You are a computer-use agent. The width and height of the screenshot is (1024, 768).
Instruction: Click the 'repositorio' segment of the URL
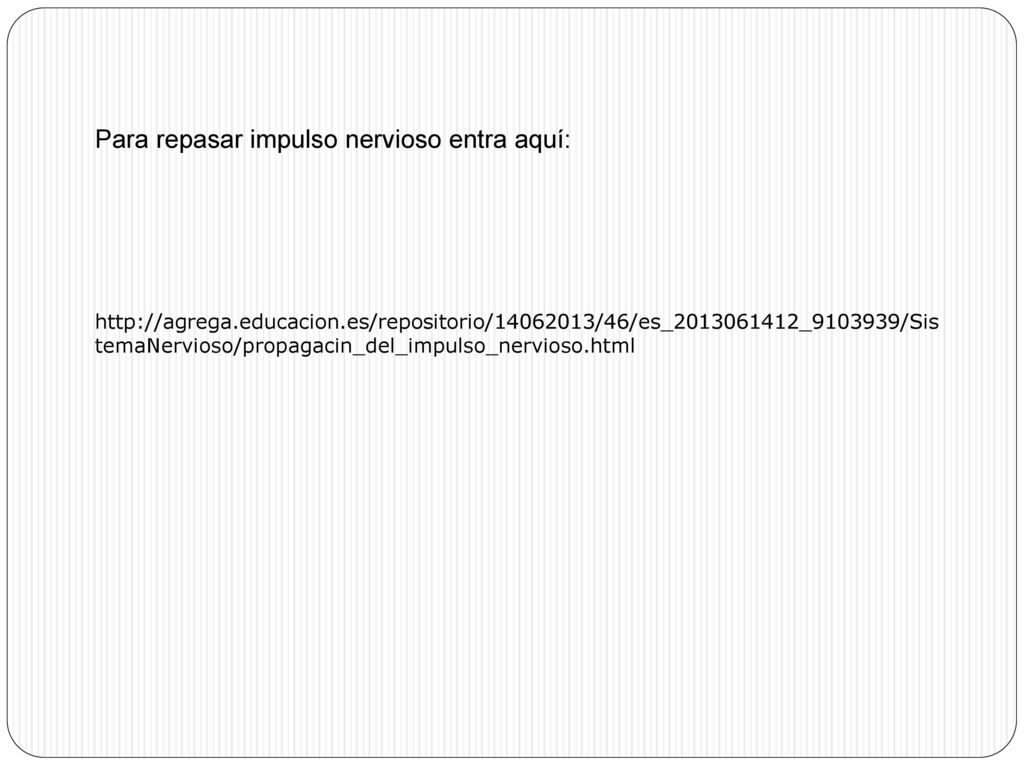(x=431, y=323)
